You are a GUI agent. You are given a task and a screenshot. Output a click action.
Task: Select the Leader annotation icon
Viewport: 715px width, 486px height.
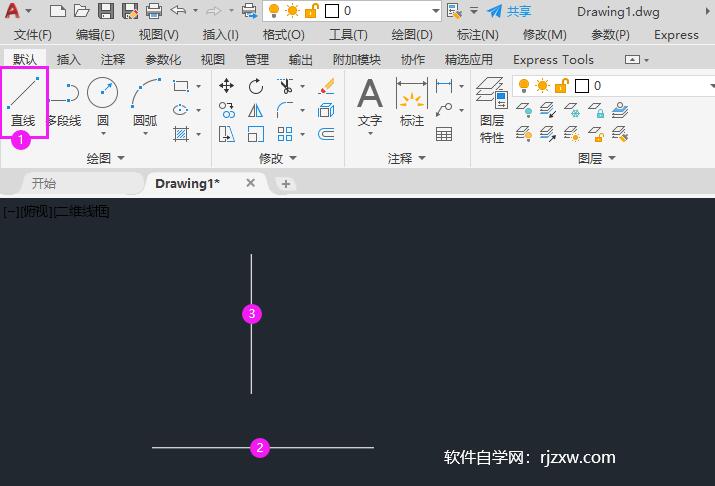[x=444, y=110]
